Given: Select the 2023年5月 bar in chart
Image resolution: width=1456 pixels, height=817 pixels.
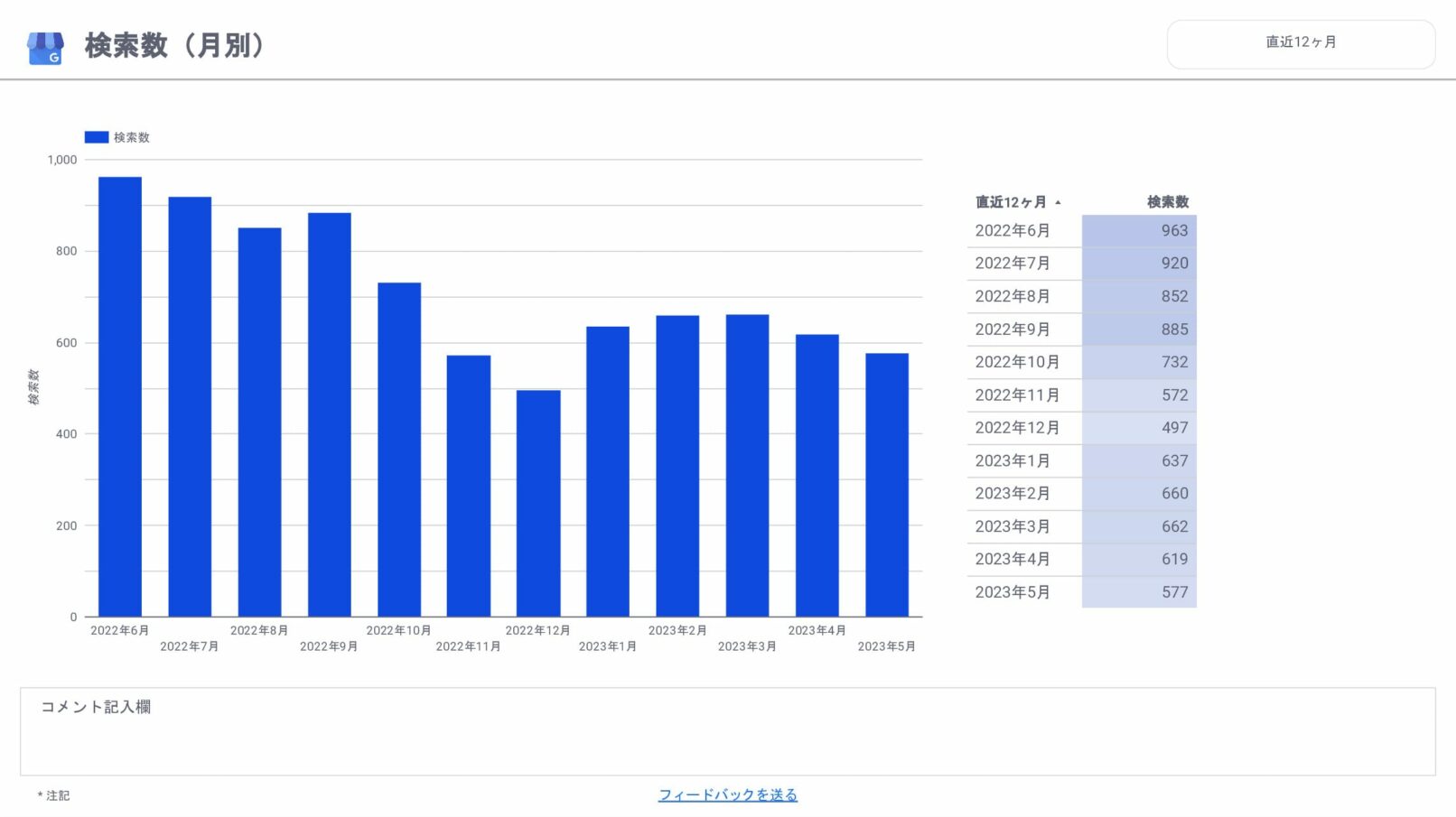Looking at the screenshot, I should point(887,485).
